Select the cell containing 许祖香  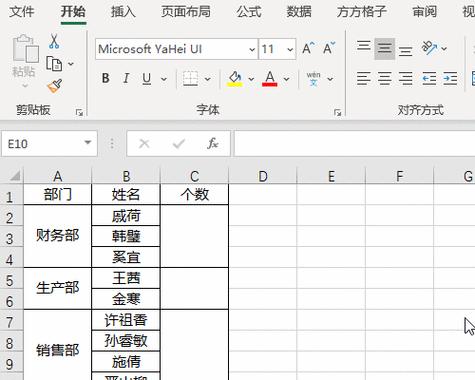(126, 320)
